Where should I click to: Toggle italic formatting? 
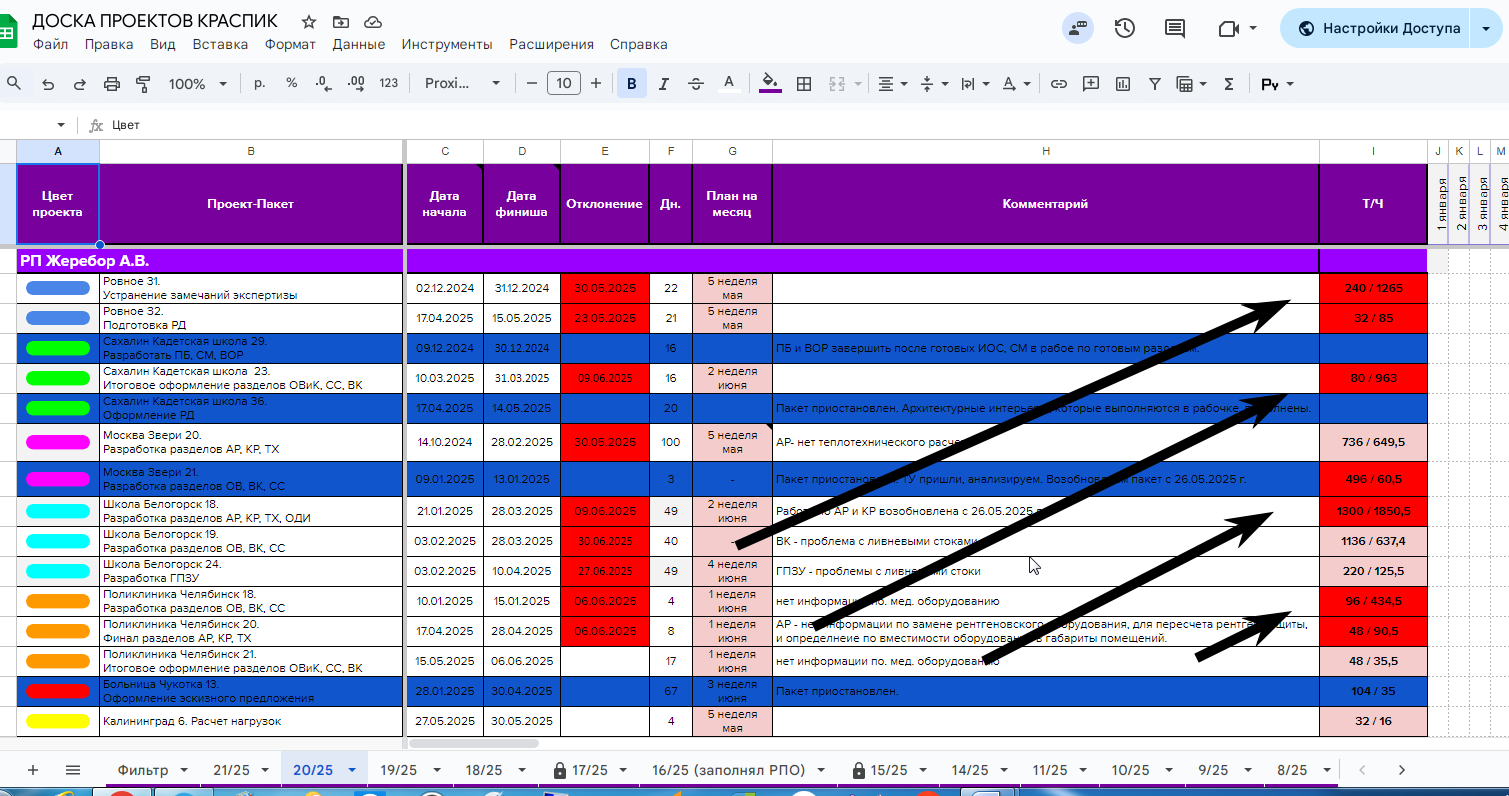pos(663,84)
